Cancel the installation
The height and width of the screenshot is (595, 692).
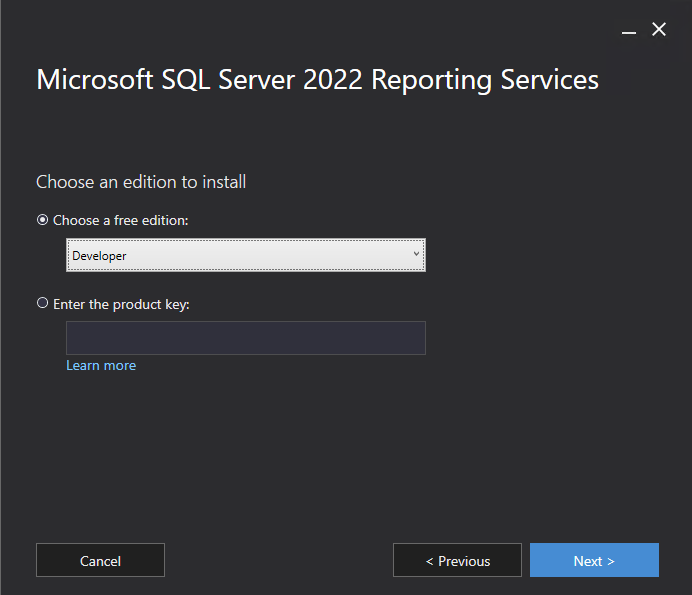(x=100, y=560)
